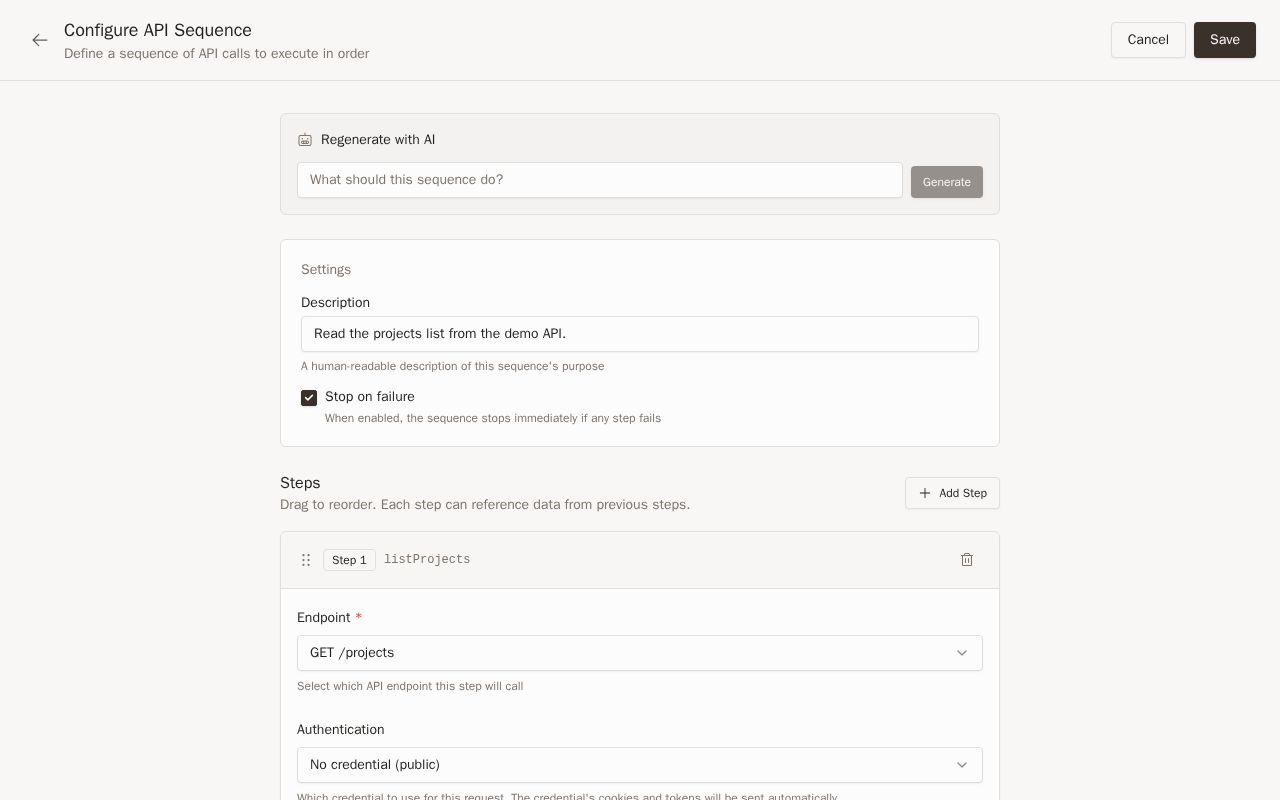Viewport: 1280px width, 800px height.
Task: Click the Configure API Sequence heading
Action: click(158, 30)
